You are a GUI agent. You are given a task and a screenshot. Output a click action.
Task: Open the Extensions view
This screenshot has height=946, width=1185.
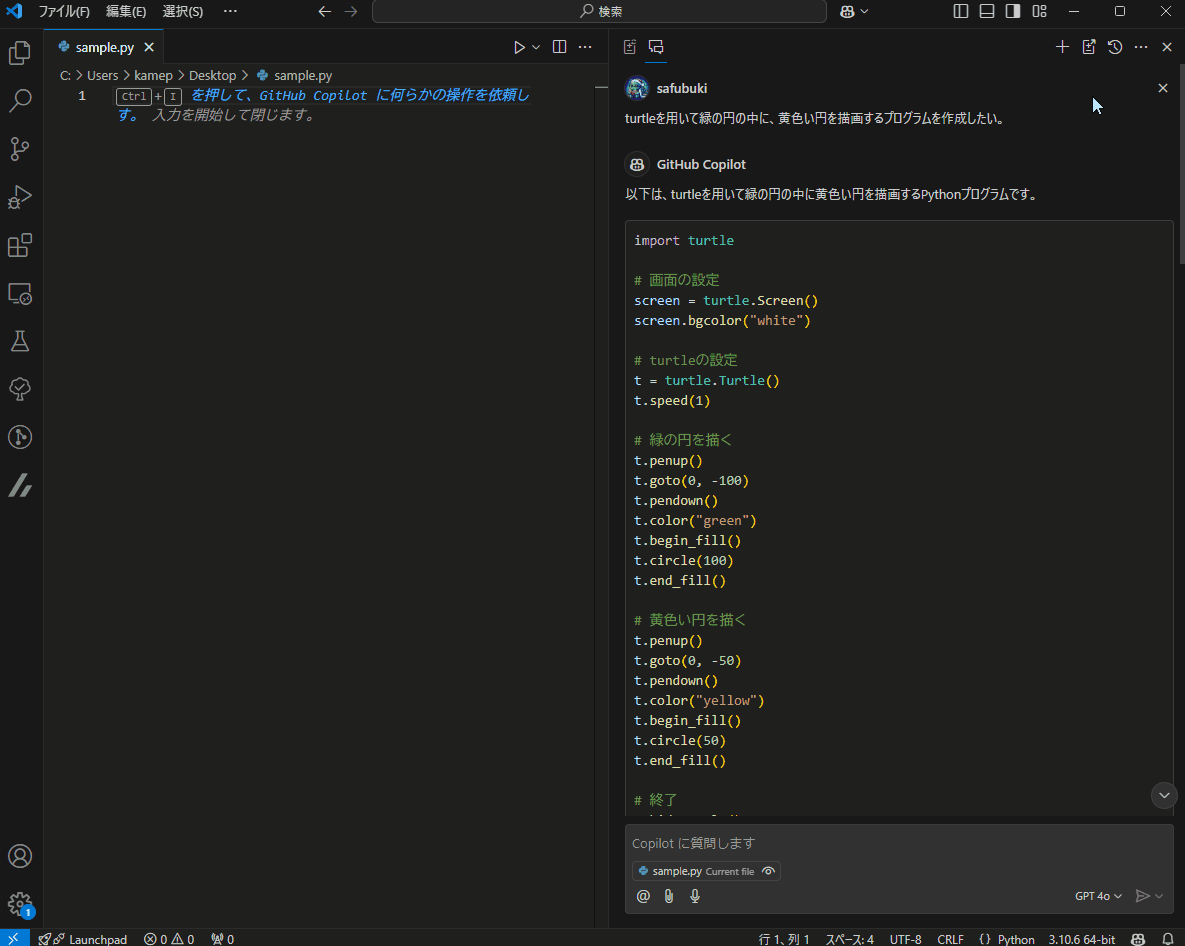click(x=20, y=246)
